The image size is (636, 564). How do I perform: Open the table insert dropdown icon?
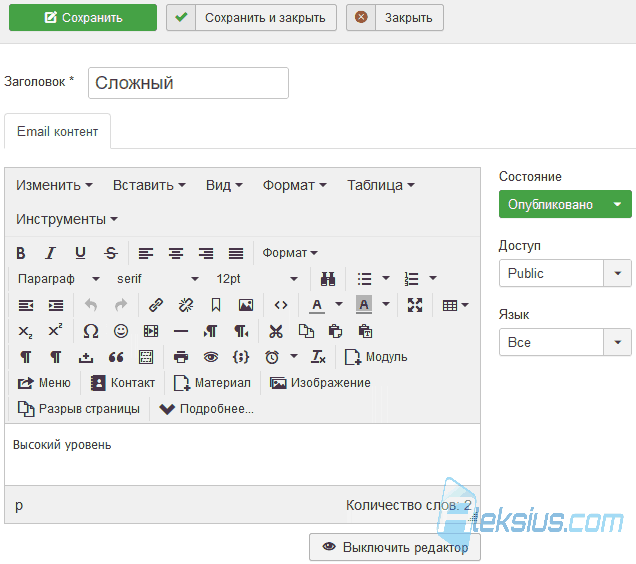(x=455, y=305)
